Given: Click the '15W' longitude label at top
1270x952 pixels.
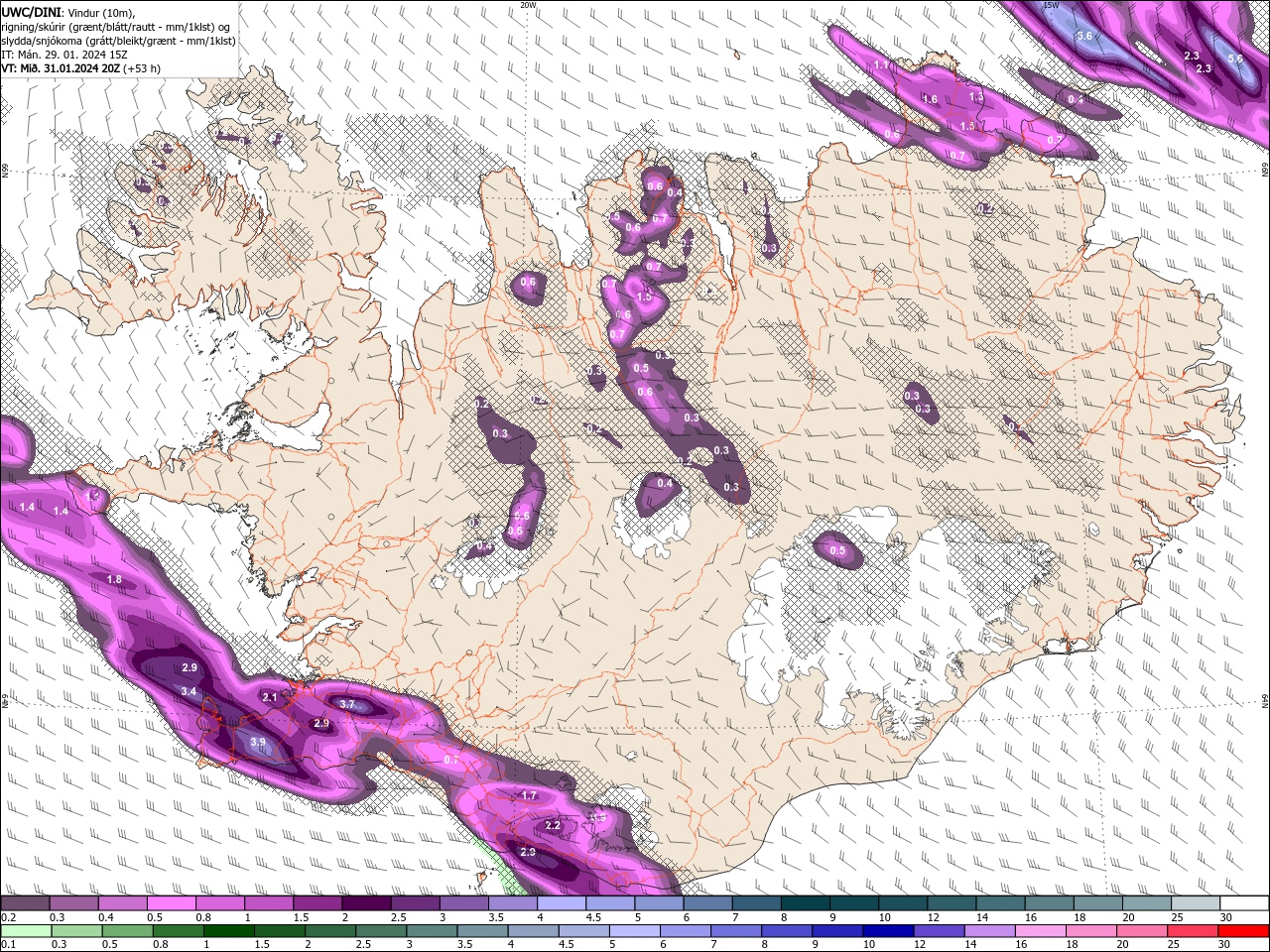Looking at the screenshot, I should pyautogui.click(x=1052, y=5).
